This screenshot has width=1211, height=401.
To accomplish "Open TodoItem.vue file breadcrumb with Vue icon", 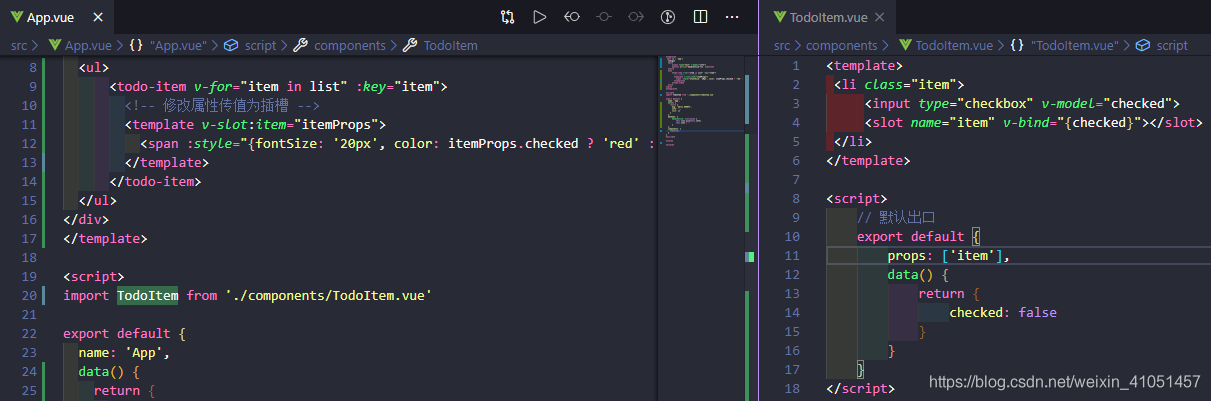I will (x=945, y=45).
